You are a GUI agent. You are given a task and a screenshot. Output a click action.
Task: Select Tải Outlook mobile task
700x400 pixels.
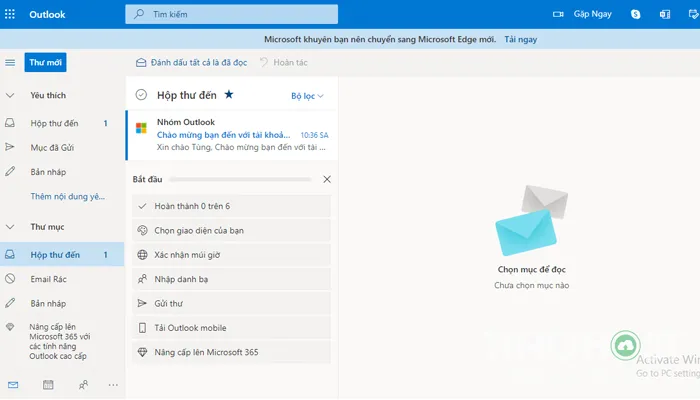pos(231,328)
